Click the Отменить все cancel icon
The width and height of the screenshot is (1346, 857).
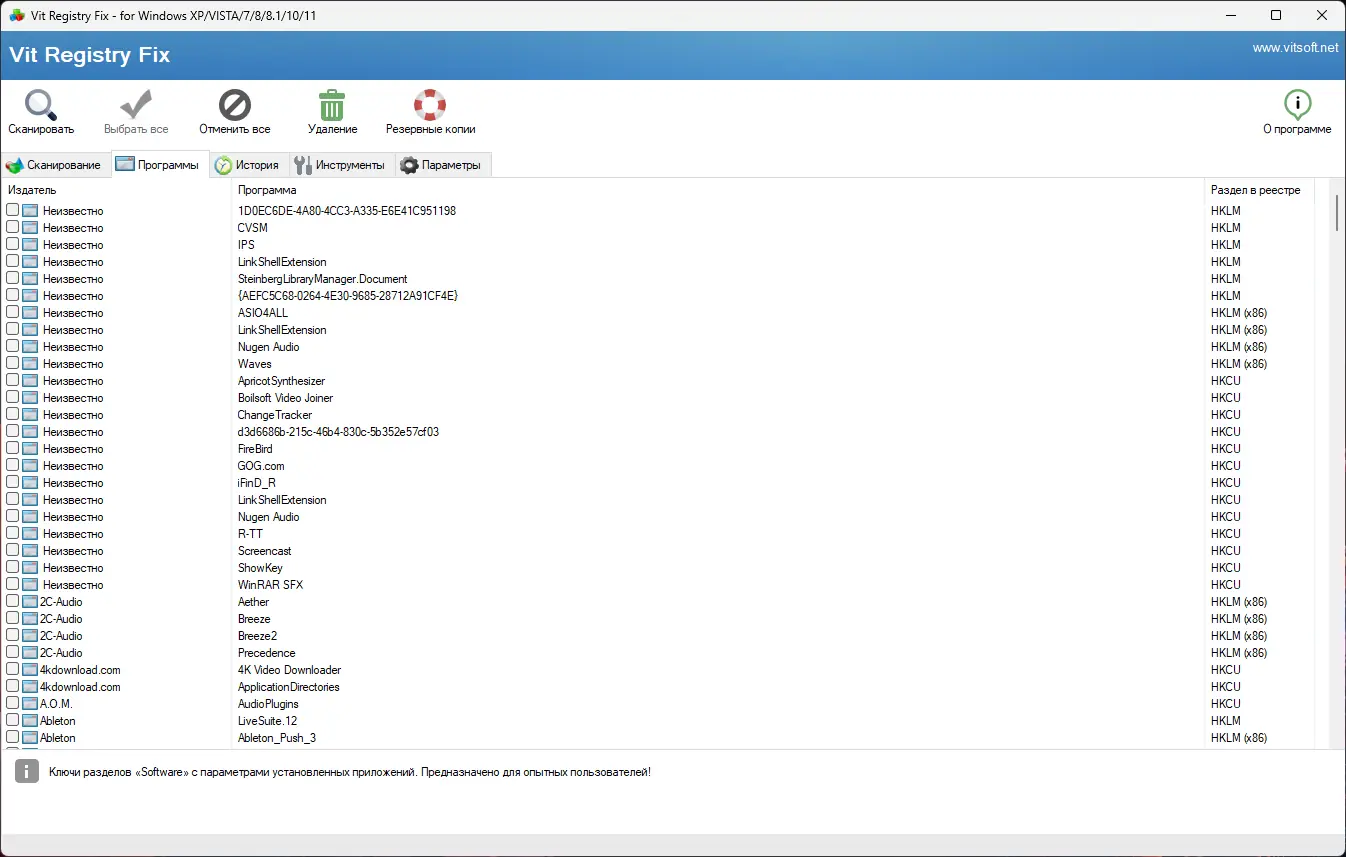point(235,105)
